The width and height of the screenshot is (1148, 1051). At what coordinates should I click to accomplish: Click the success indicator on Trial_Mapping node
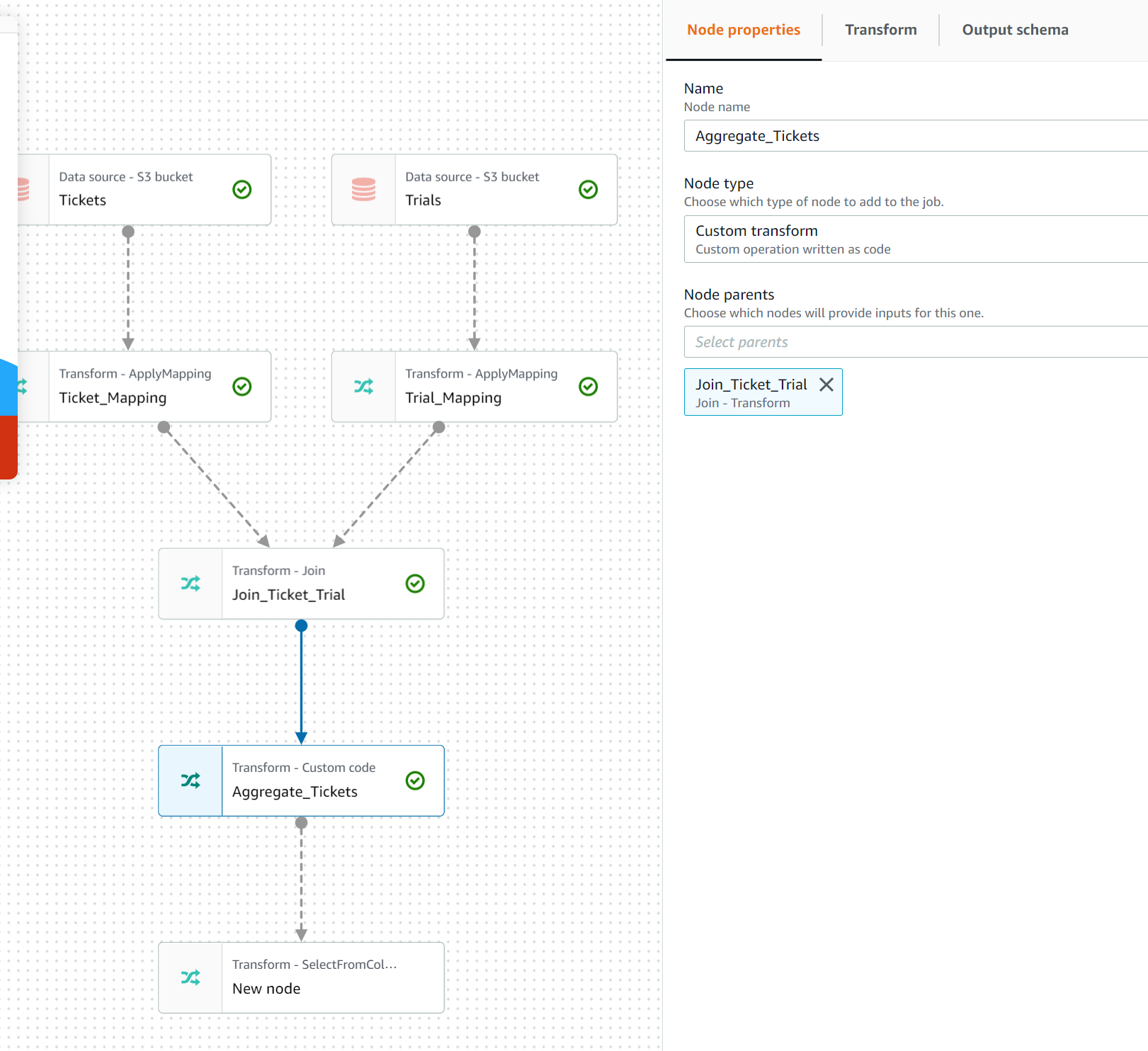(587, 386)
